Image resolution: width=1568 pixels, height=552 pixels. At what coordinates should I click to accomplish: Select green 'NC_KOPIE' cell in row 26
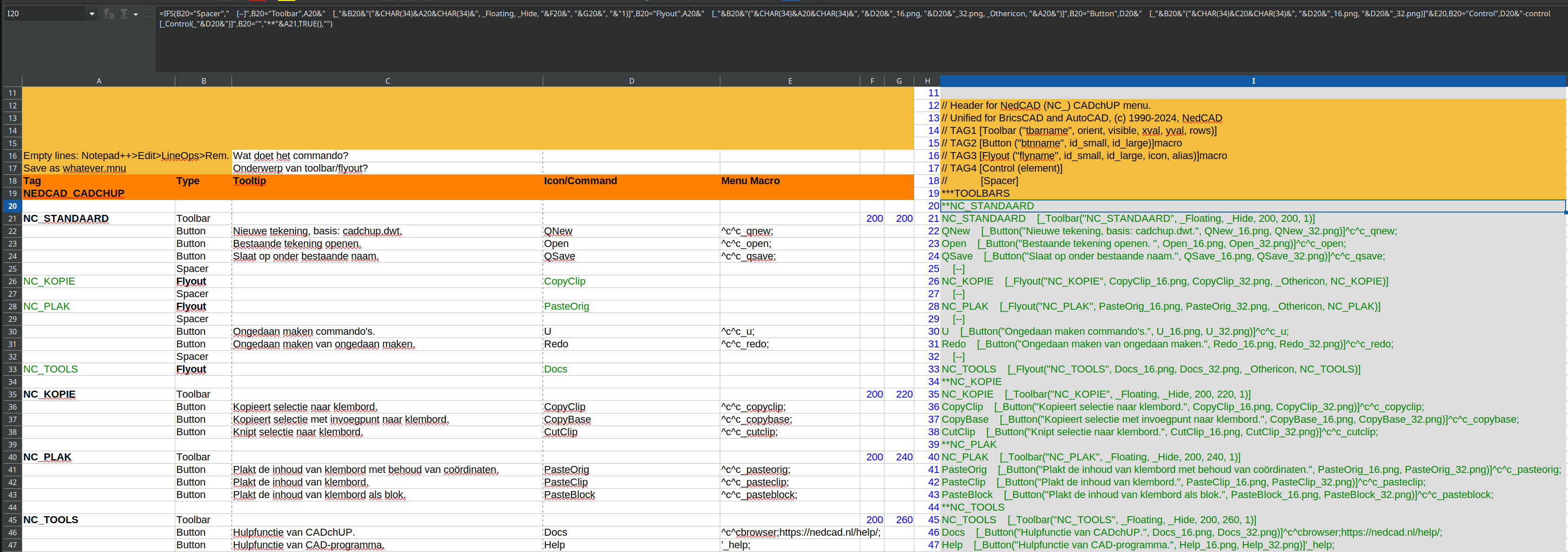coord(99,281)
